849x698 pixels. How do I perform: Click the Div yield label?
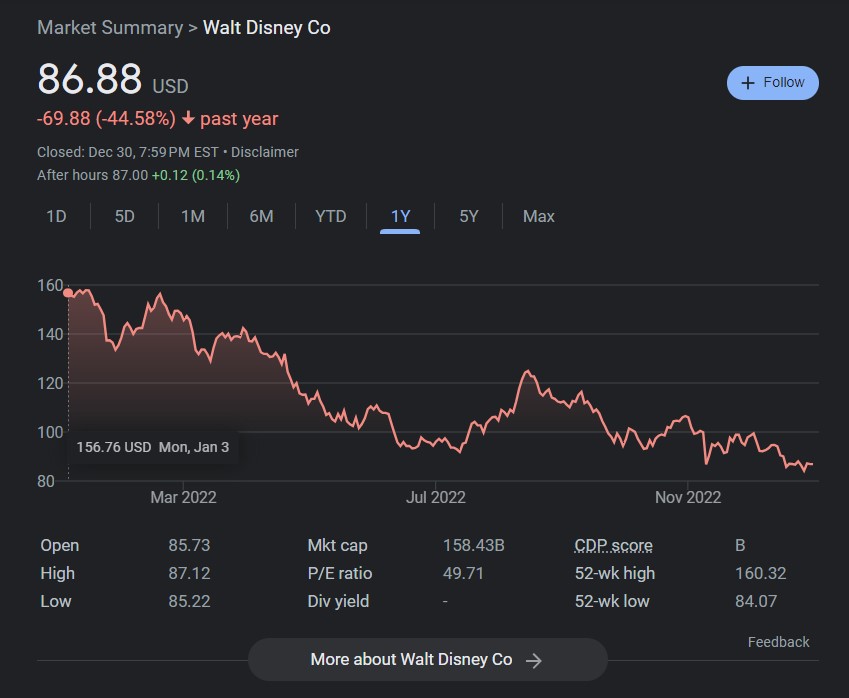[x=338, y=602]
